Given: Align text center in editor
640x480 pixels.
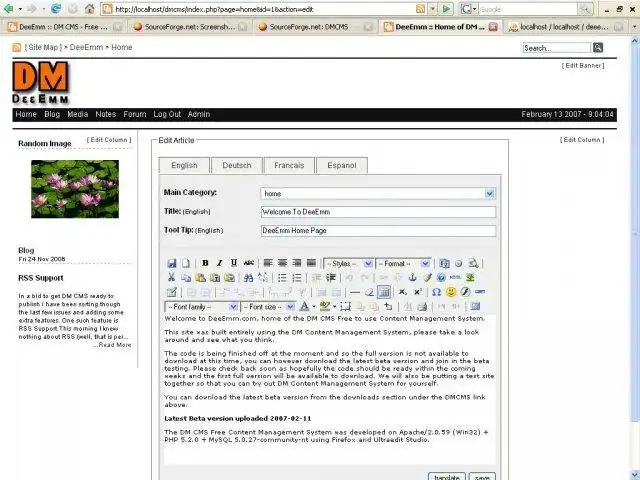Looking at the screenshot, I should pyautogui.click(x=282, y=263).
